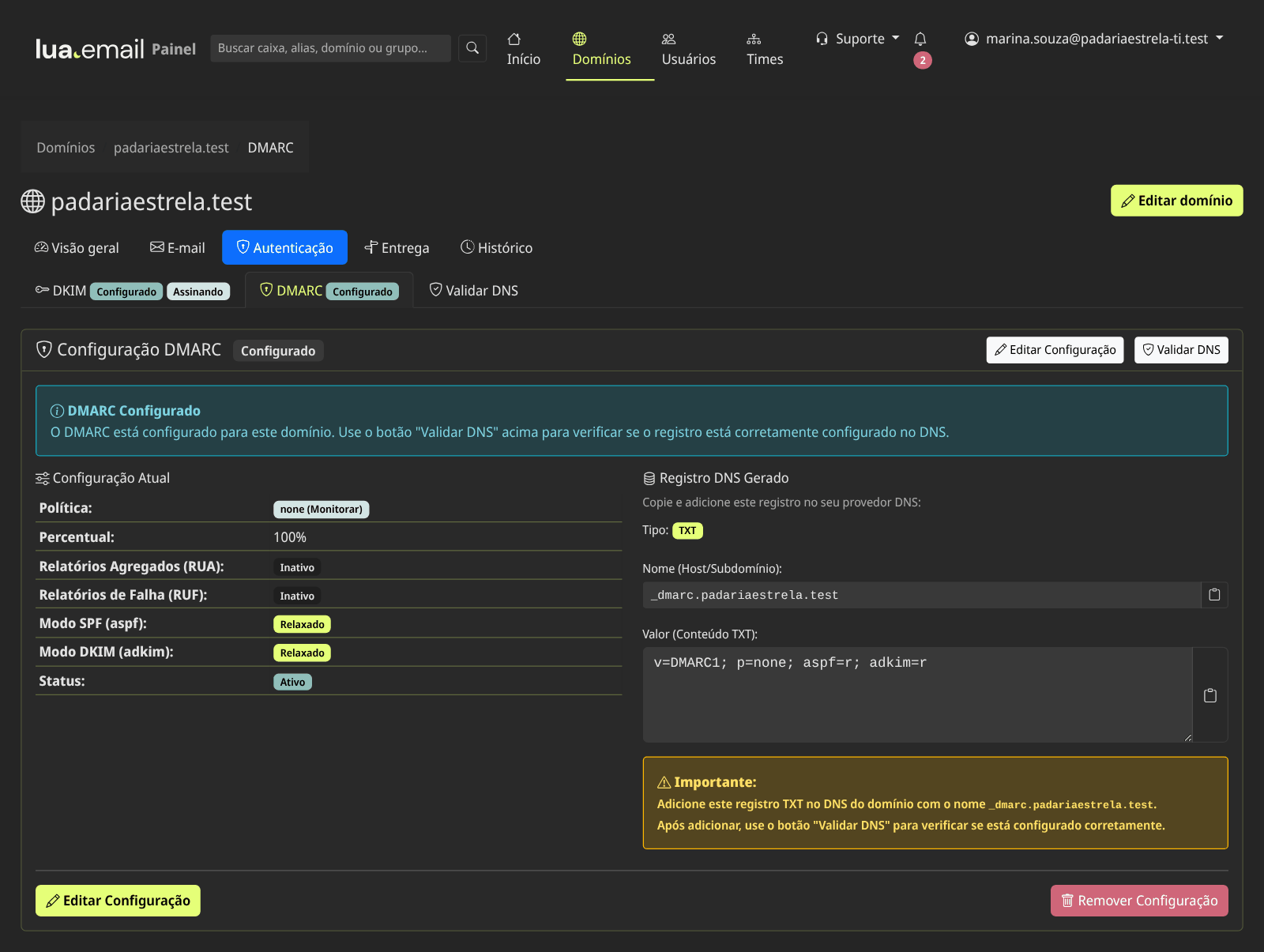Expand the Suporte dropdown menu
Viewport: 1264px width, 952px height.
[x=858, y=39]
